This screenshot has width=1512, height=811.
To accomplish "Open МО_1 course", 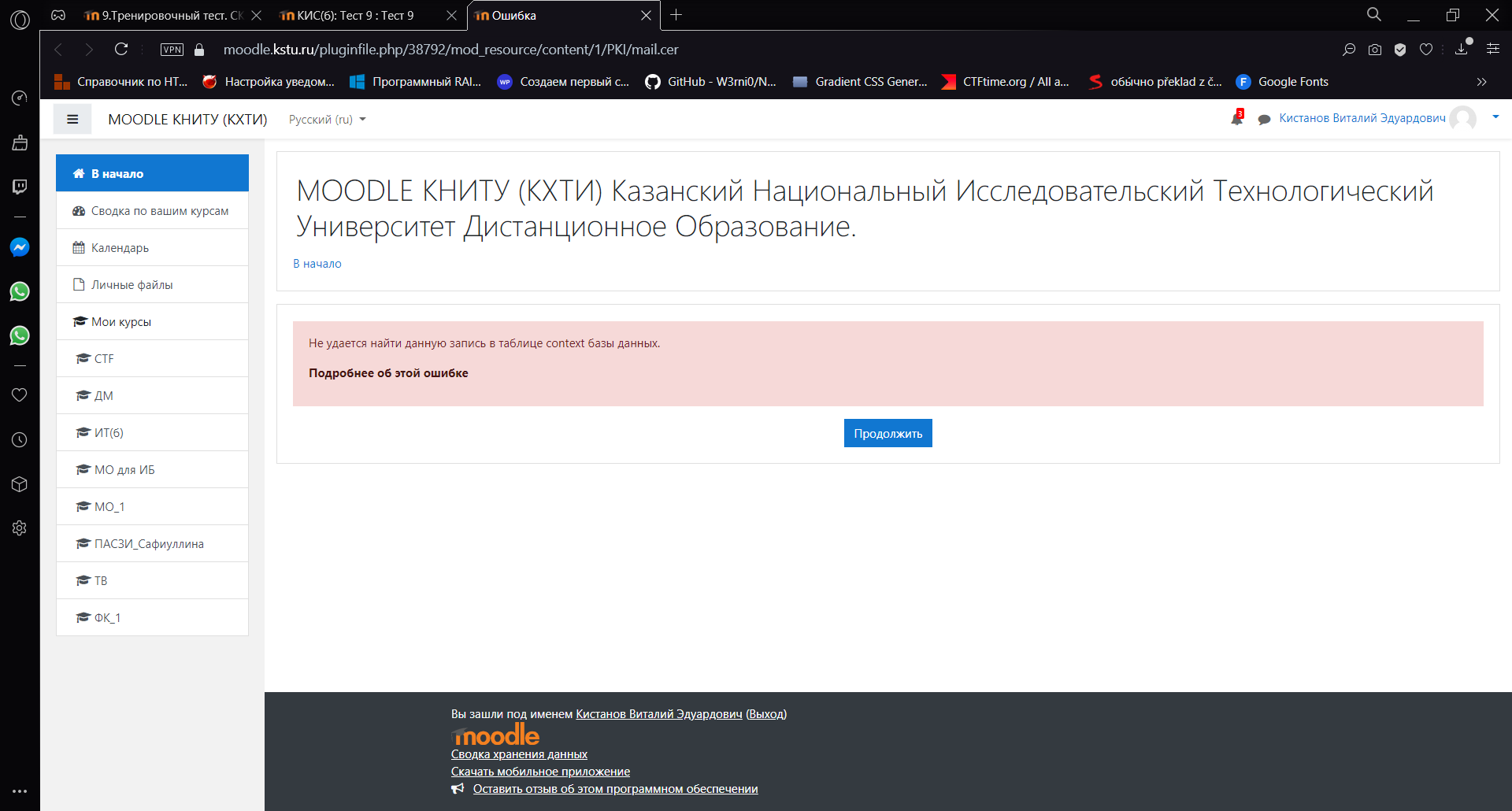I will [x=152, y=506].
